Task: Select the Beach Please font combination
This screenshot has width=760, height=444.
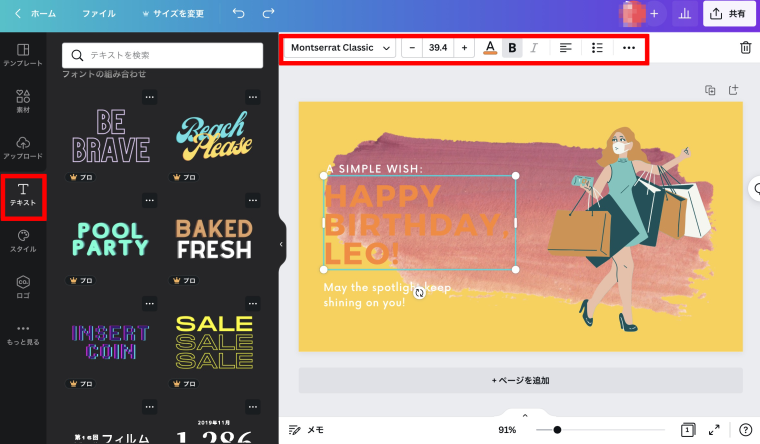Action: tap(214, 135)
